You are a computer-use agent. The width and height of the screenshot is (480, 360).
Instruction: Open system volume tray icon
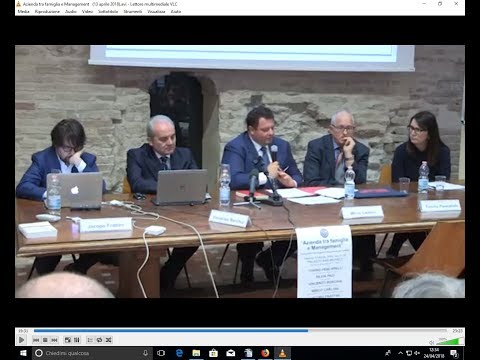(x=417, y=353)
